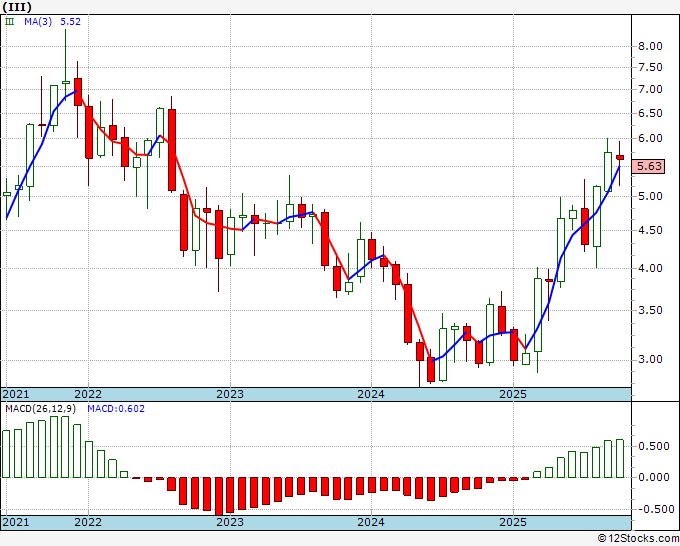Screen dimensions: 680x546
Task: Click the 3.00 price axis label
Action: pyautogui.click(x=650, y=359)
